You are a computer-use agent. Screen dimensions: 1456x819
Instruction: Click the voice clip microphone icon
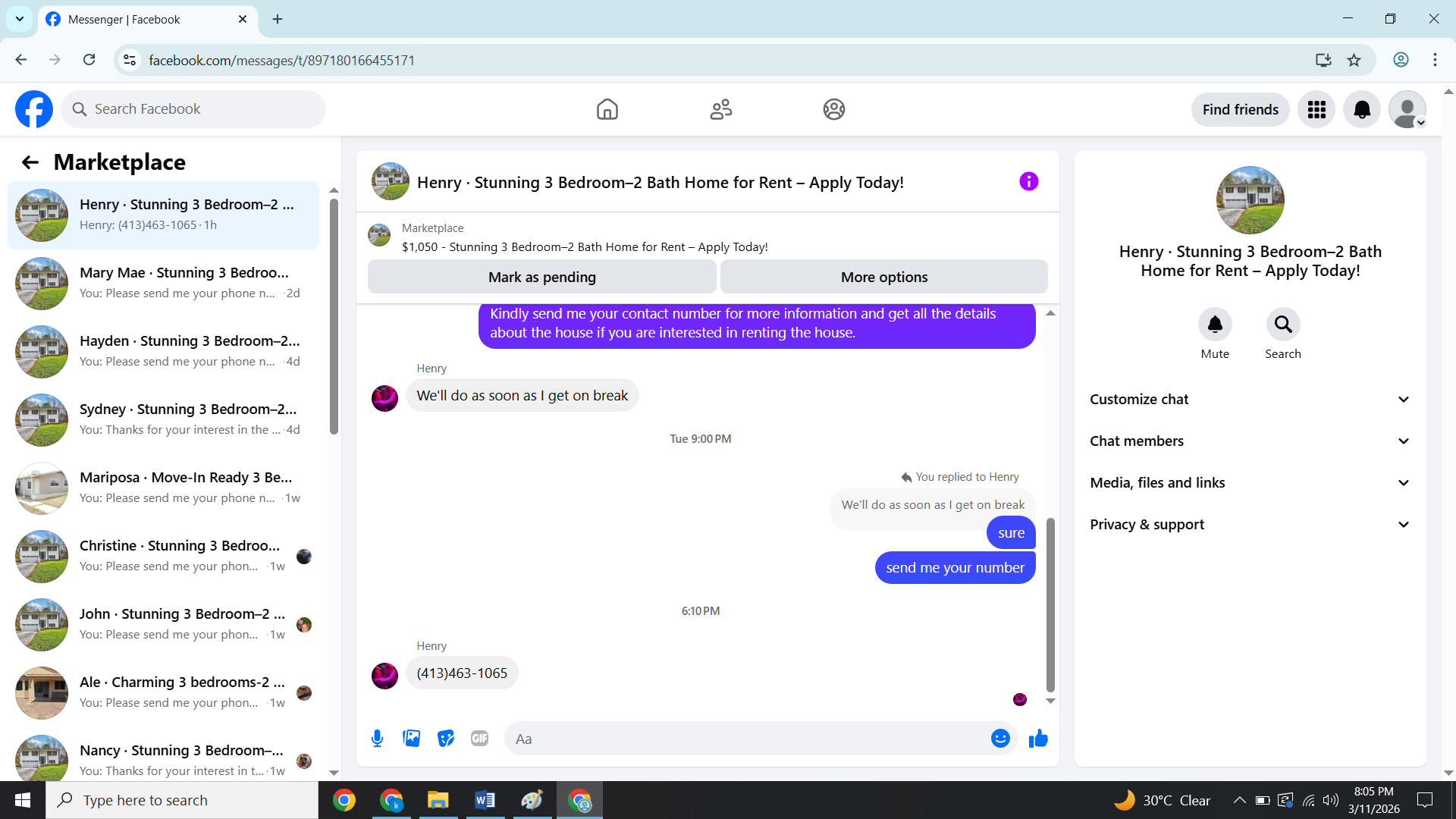coord(377,739)
